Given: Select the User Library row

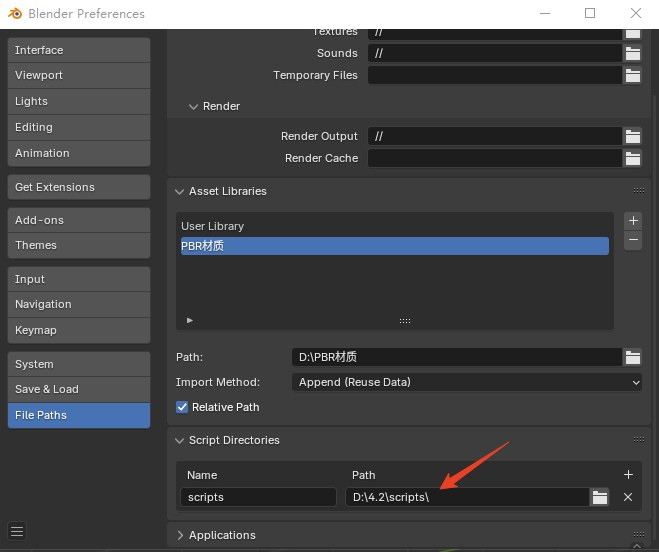Looking at the screenshot, I should (395, 226).
